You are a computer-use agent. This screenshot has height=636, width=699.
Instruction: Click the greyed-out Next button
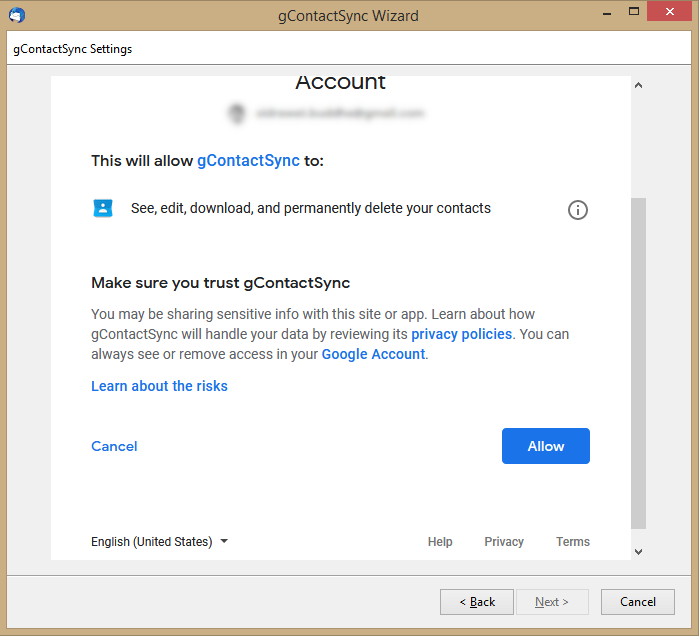coord(552,602)
